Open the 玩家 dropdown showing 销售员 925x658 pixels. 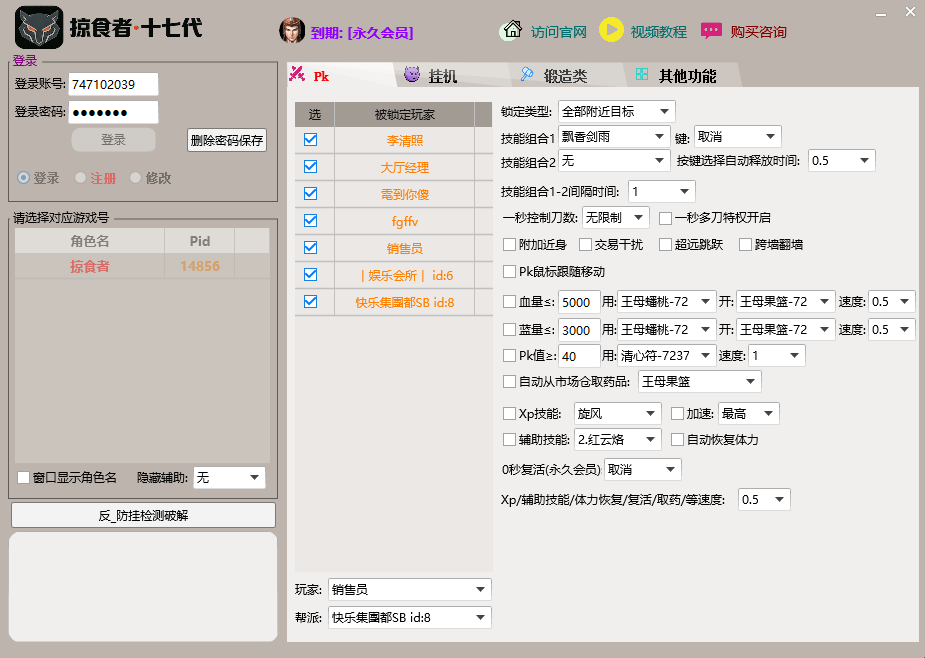(410, 589)
